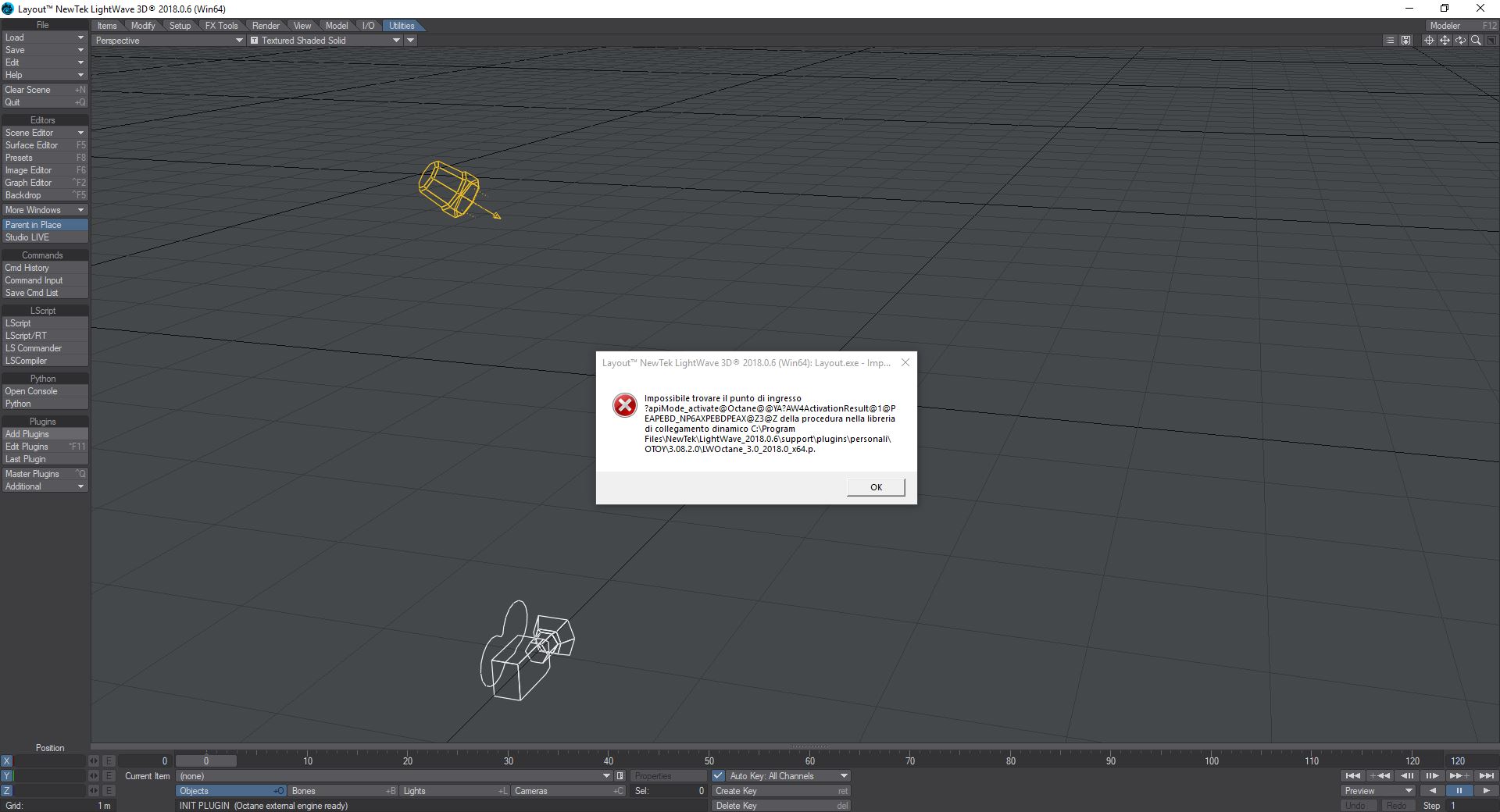Viewport: 1500px width, 812px height.
Task: Click the X channel arrows icon
Action: (94, 761)
